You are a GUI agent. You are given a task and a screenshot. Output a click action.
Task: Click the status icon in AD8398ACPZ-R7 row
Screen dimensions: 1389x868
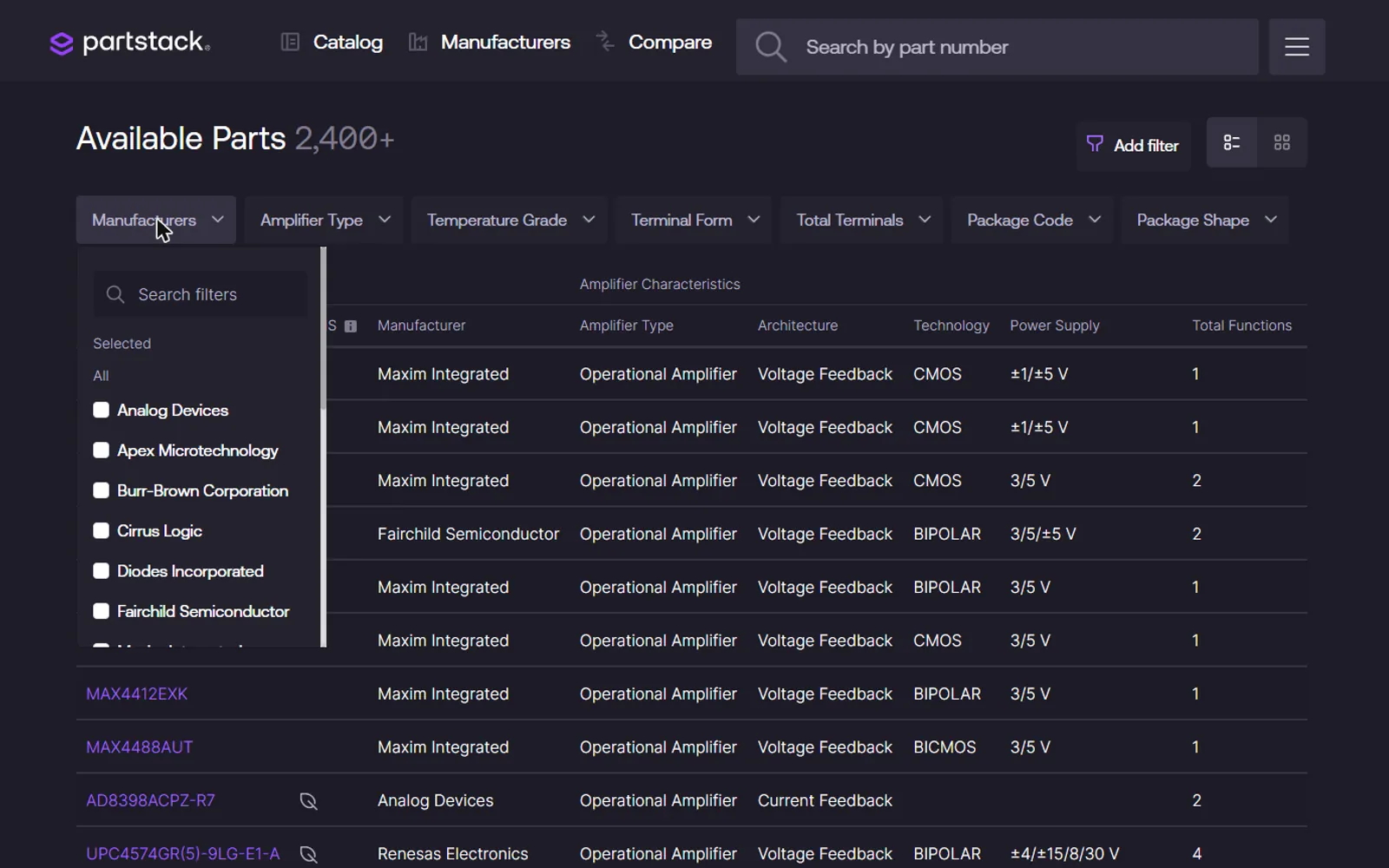pyautogui.click(x=308, y=801)
